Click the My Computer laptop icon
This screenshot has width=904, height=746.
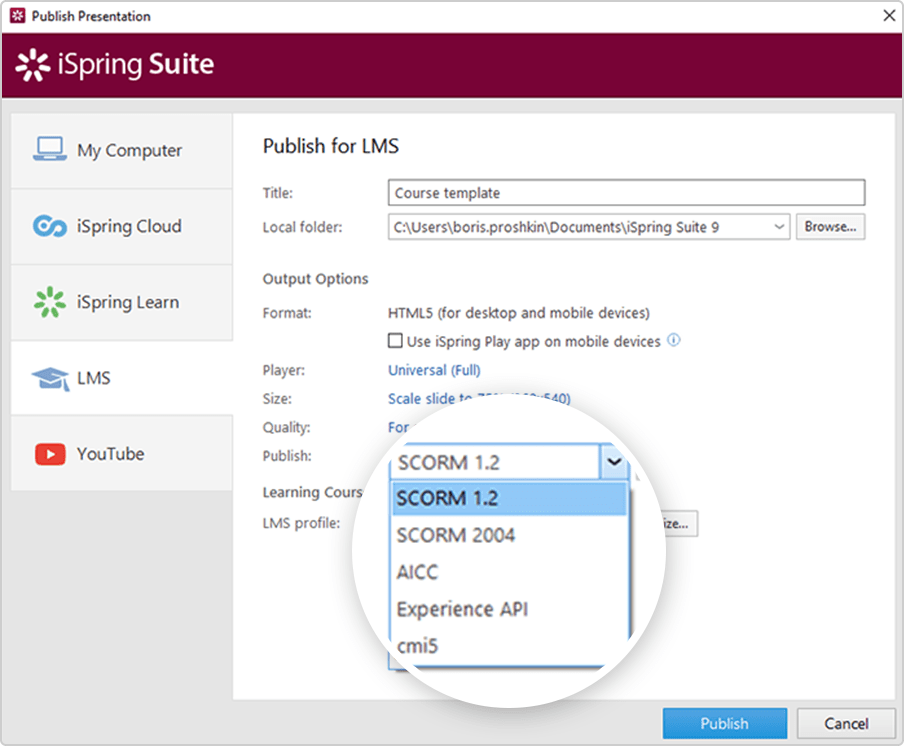click(50, 149)
